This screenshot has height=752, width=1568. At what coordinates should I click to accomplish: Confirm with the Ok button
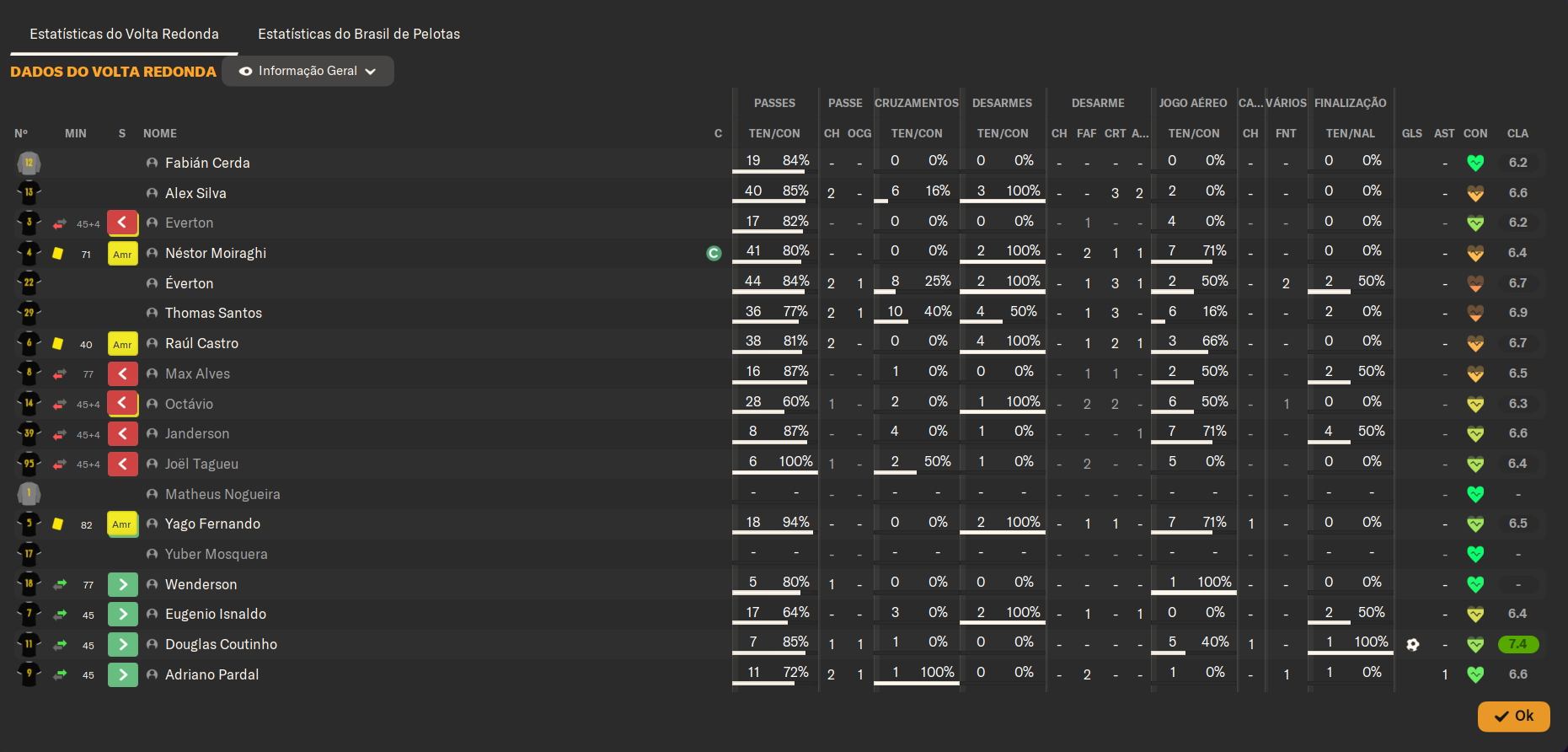pyautogui.click(x=1513, y=716)
